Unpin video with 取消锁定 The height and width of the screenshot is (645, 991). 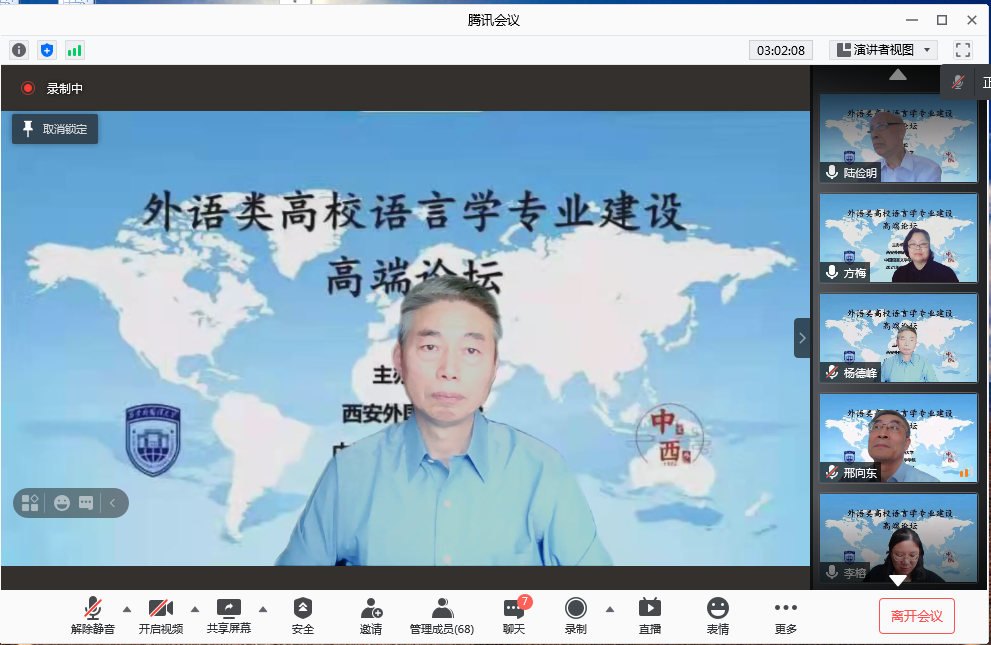pyautogui.click(x=55, y=129)
